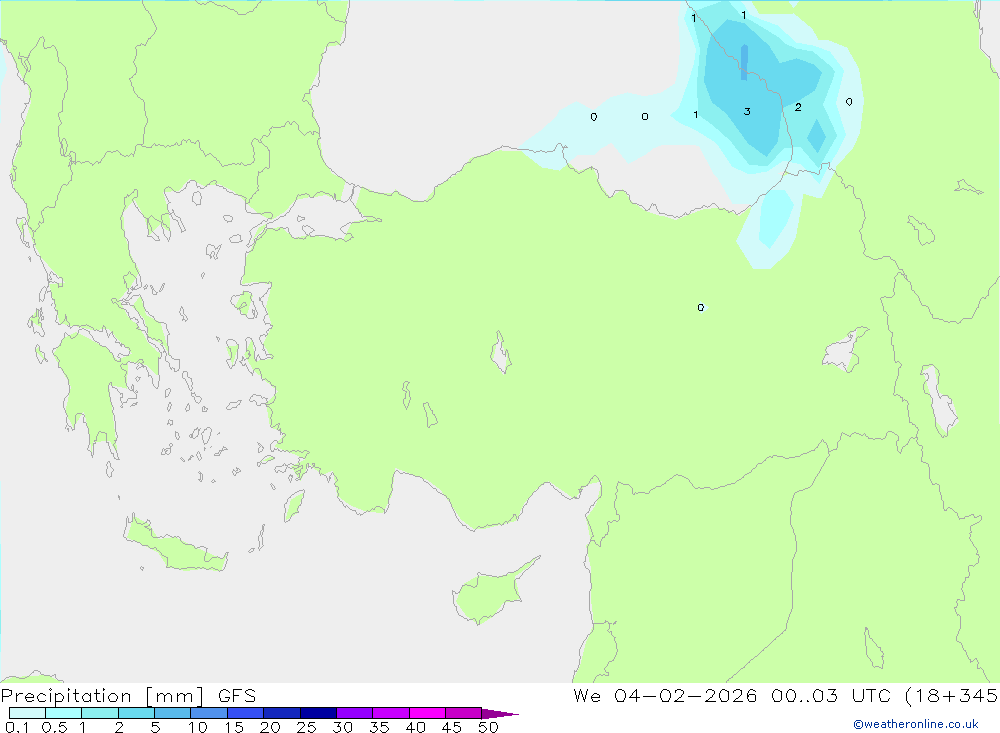Select the 5–10 mm legend color box
The image size is (1000, 733).
click(172, 713)
